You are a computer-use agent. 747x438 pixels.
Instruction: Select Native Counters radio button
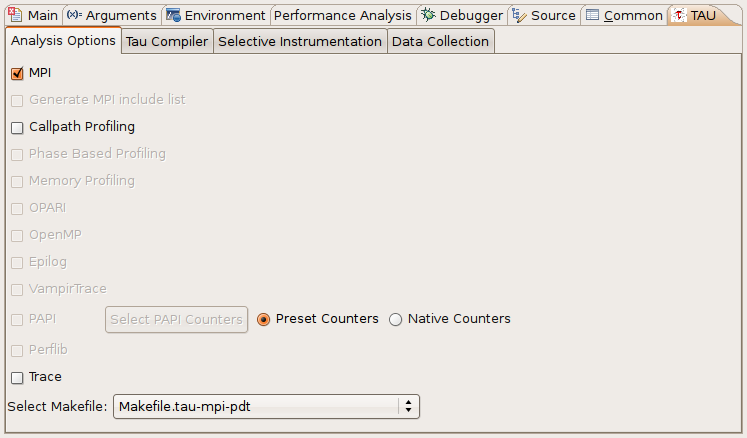395,319
